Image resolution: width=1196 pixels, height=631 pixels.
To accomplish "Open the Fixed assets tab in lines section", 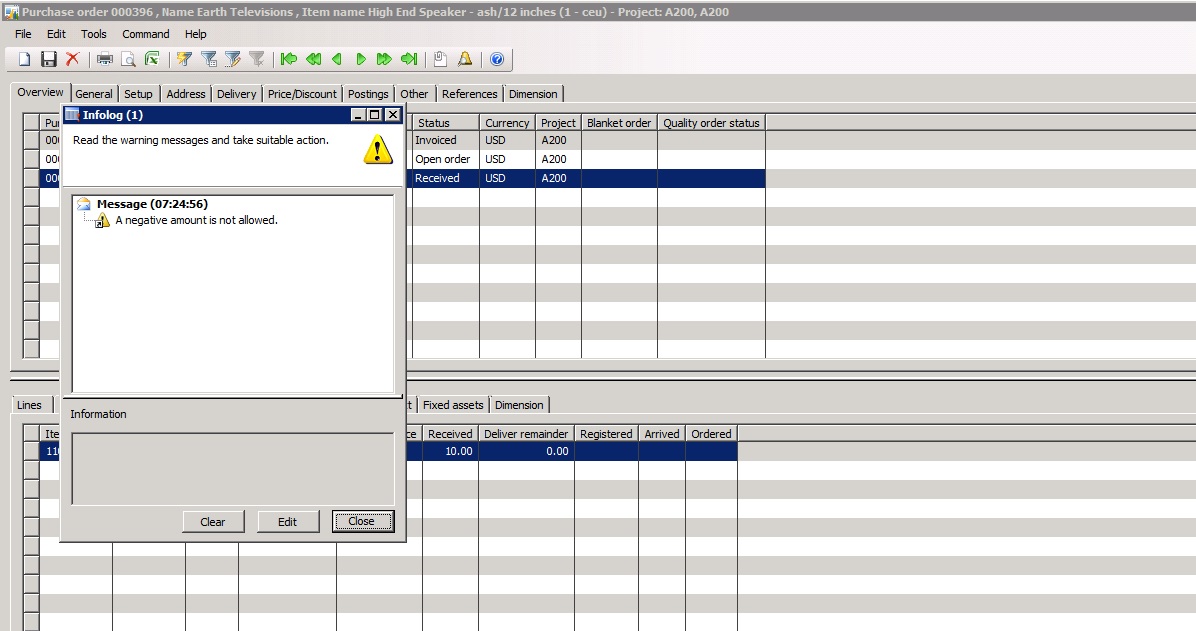I will click(x=453, y=405).
